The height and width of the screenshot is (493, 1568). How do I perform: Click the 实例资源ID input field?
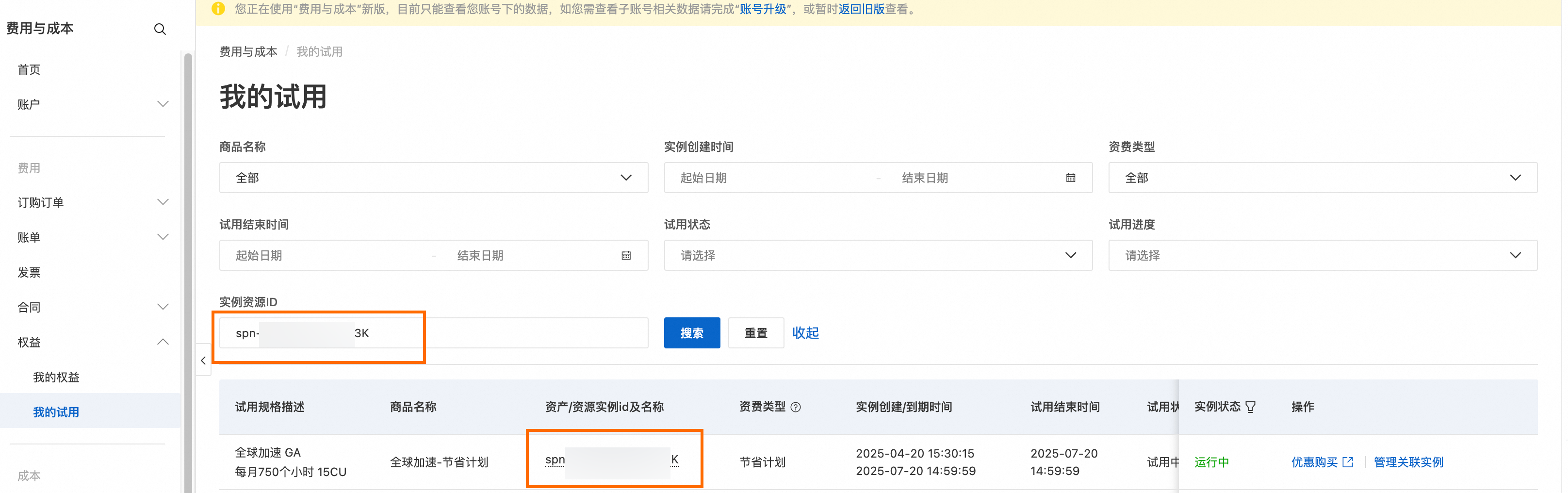pyautogui.click(x=433, y=333)
